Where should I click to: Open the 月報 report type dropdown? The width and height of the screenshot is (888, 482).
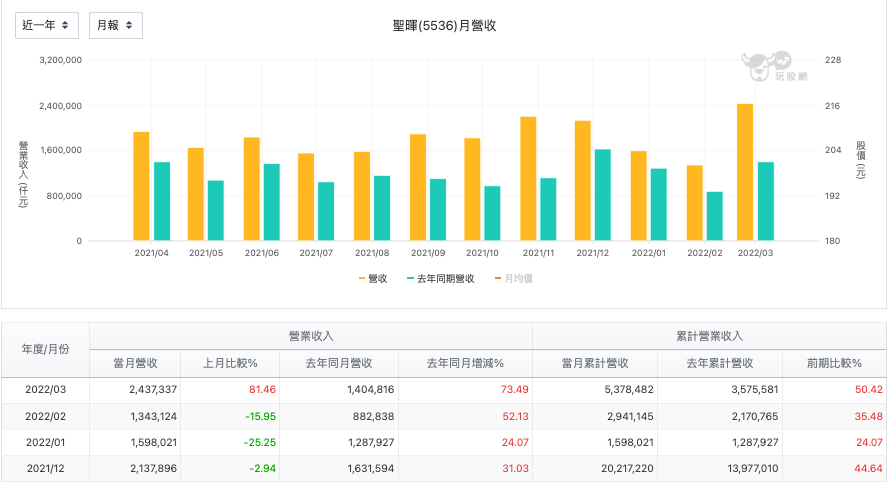tap(116, 25)
